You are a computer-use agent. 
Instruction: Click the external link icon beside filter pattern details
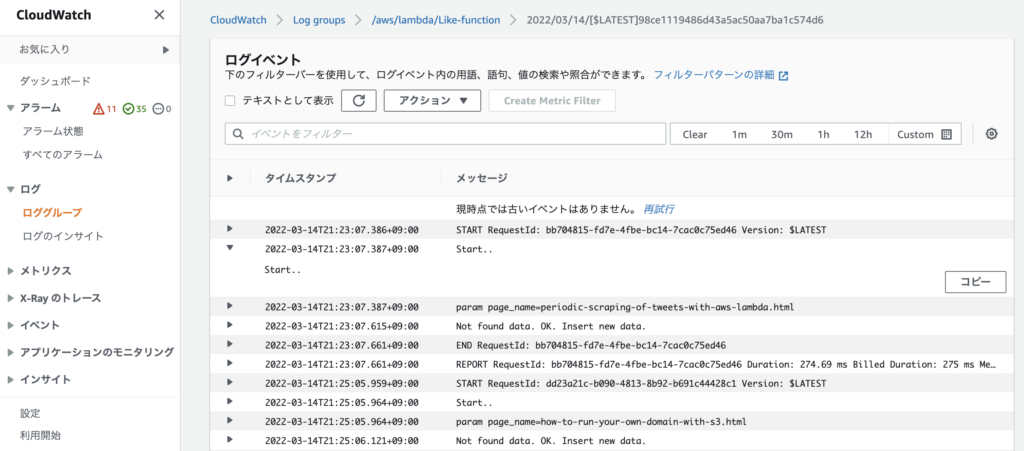(x=784, y=76)
